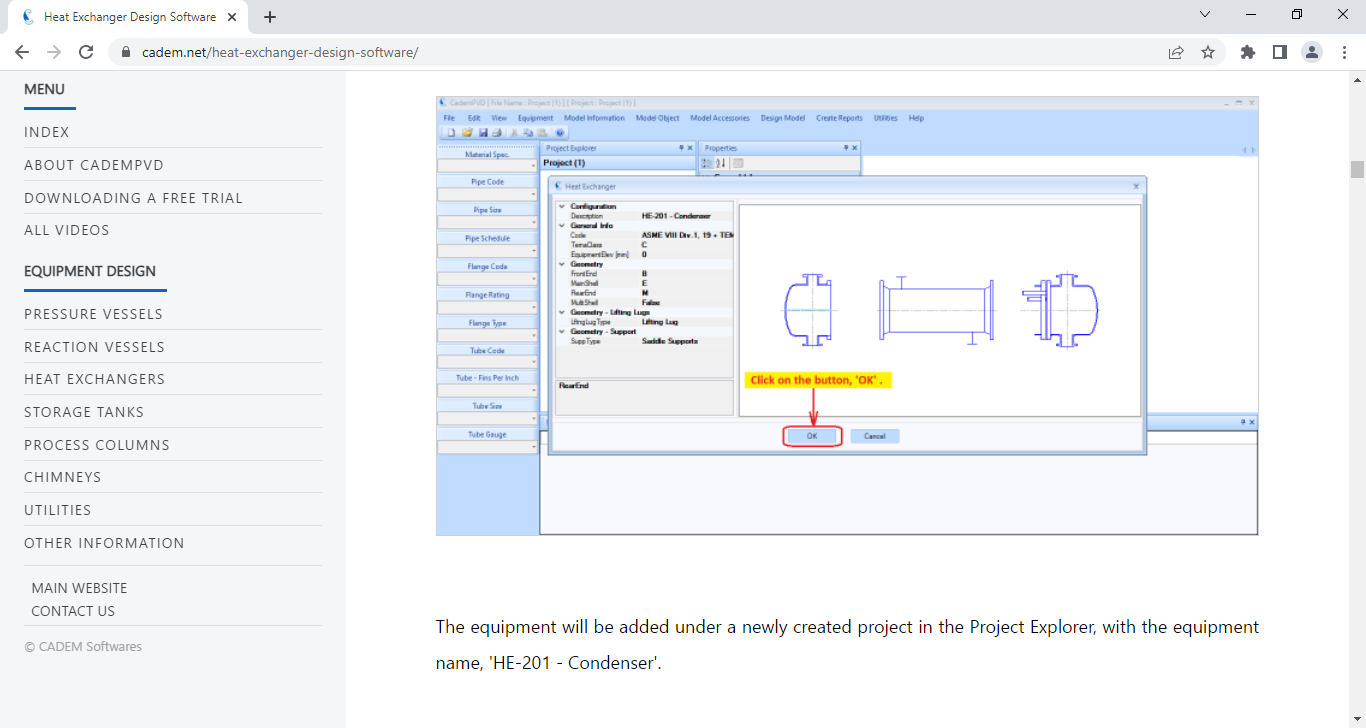Viewport: 1366px width, 728px height.
Task: Toggle auto-hide pin on the Properties panel
Action: pos(846,147)
